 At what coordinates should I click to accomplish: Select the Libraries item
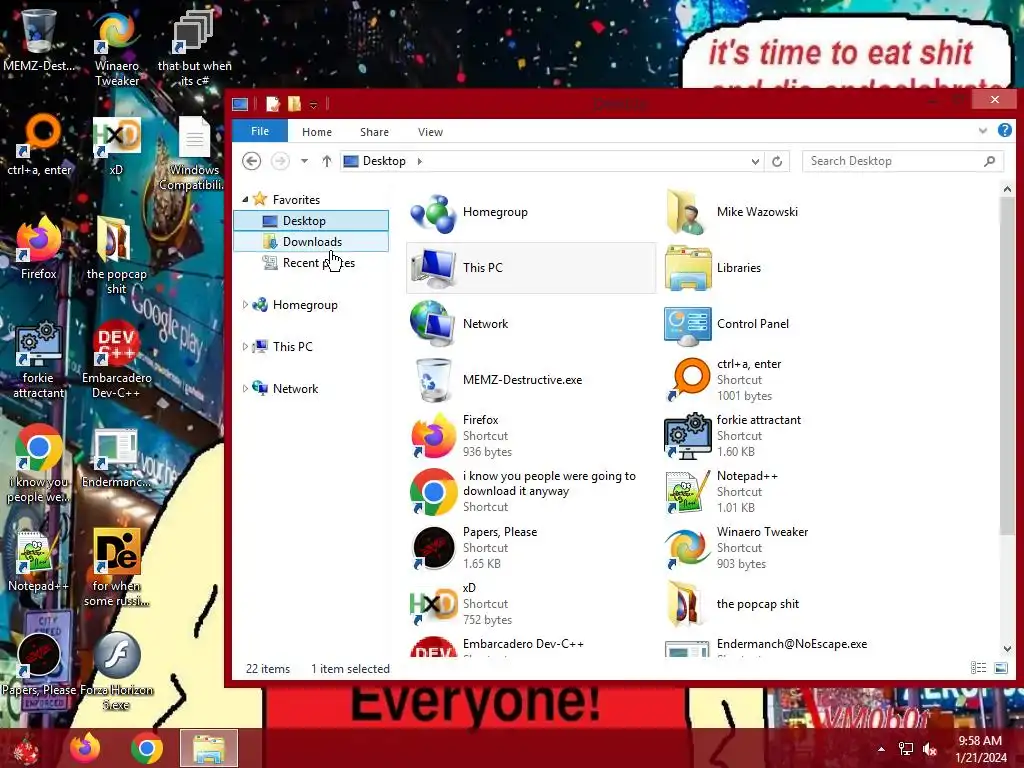coord(784,268)
